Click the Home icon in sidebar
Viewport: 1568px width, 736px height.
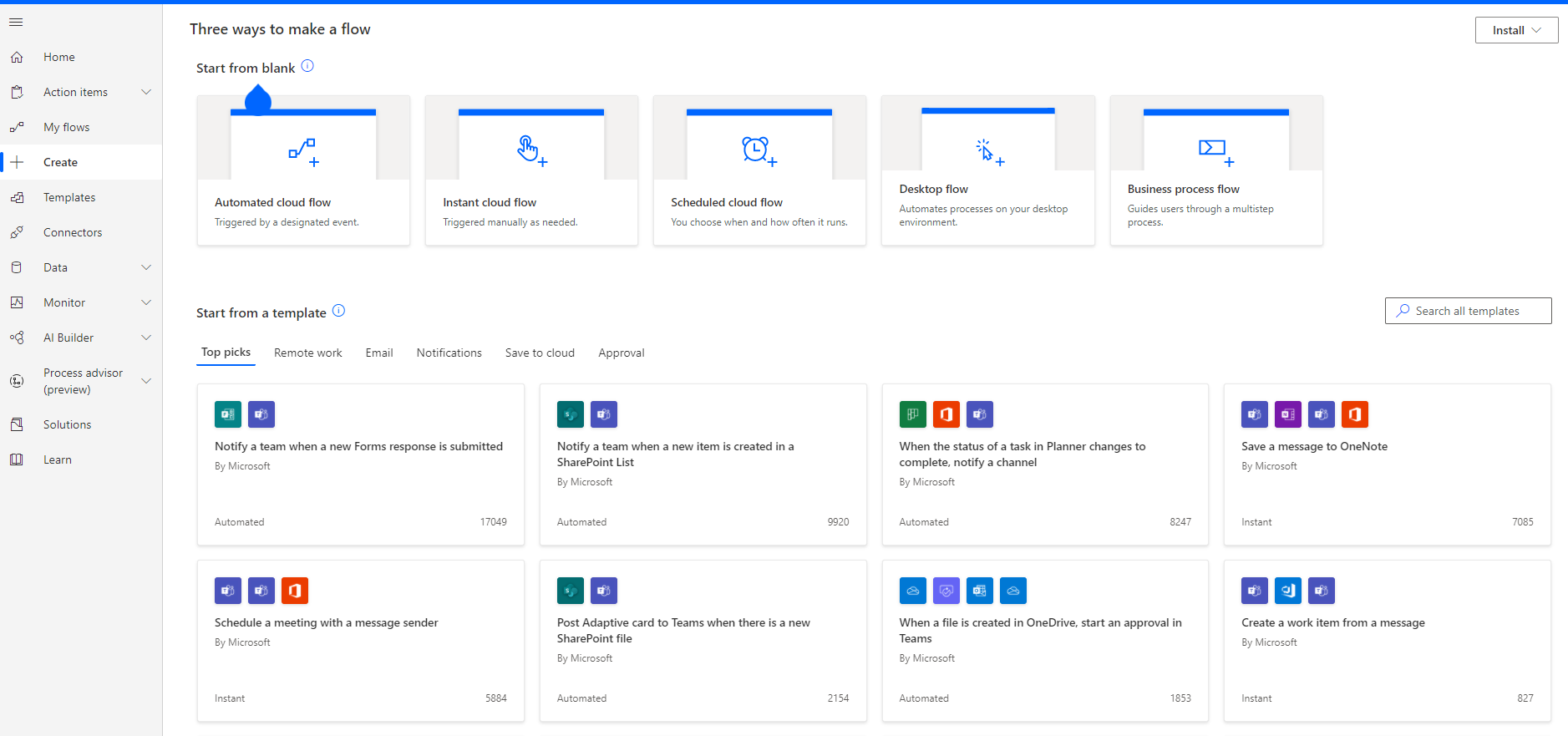tap(17, 58)
